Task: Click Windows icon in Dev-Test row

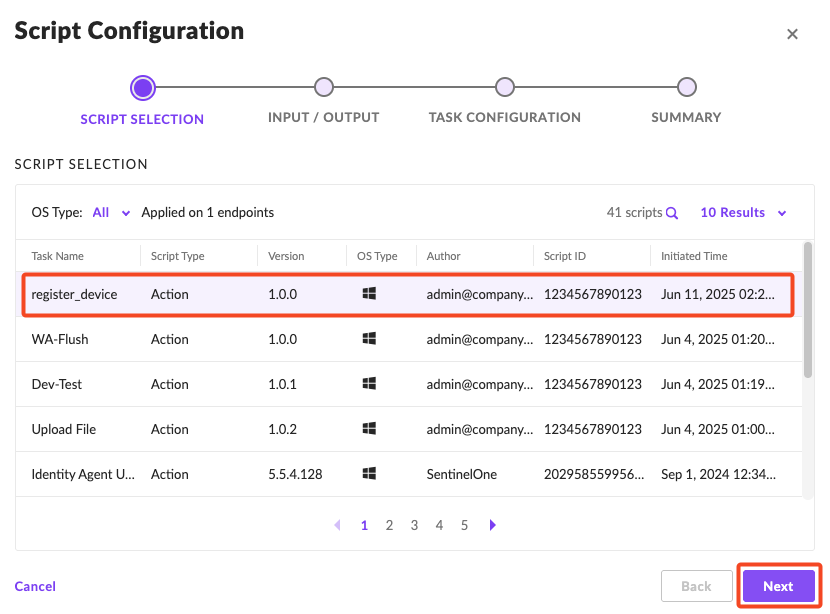Action: coord(369,384)
